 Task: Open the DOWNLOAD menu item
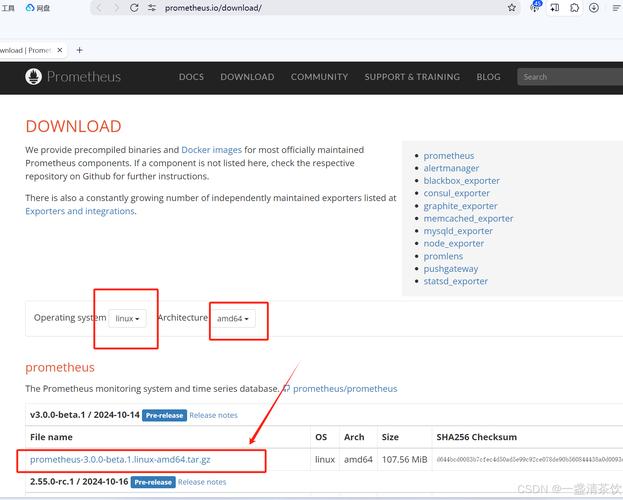(247, 77)
